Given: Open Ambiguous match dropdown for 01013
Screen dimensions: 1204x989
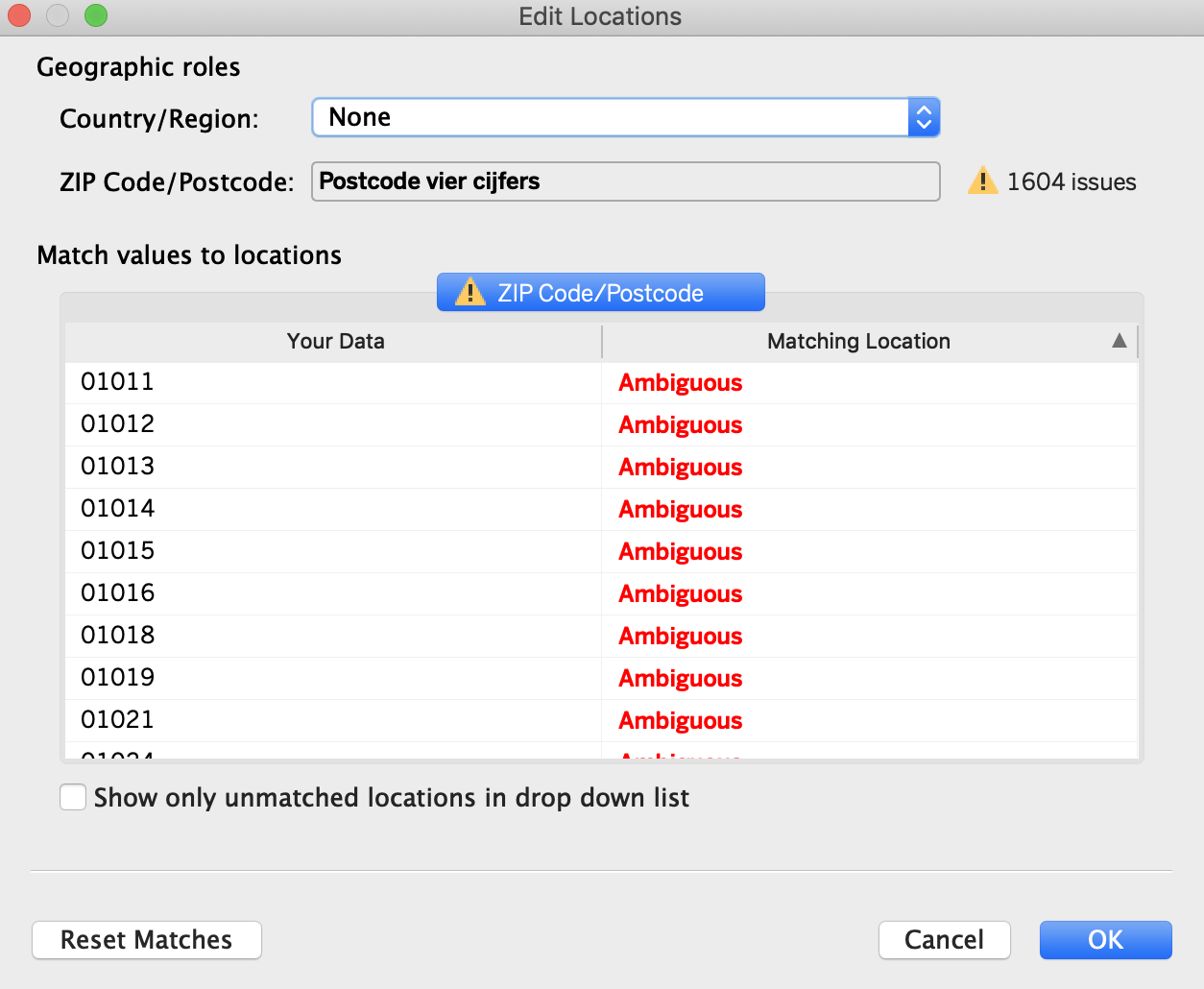Looking at the screenshot, I should tap(680, 468).
